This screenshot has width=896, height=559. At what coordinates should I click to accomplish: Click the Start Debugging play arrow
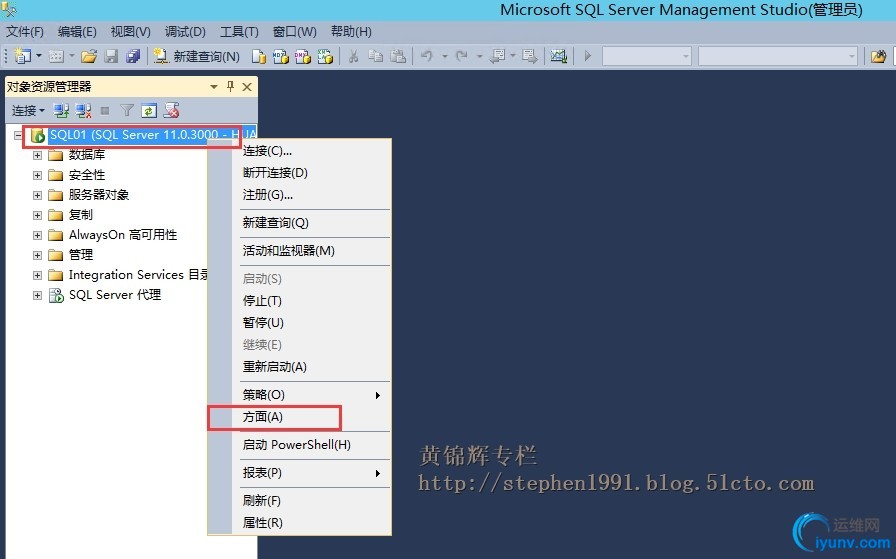[587, 56]
